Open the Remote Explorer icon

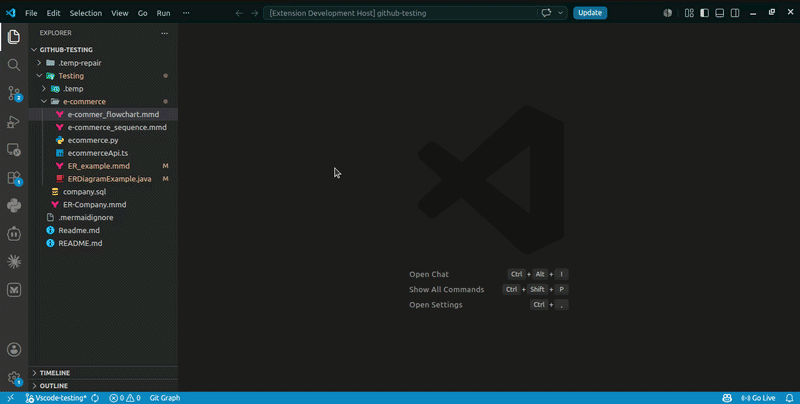14,149
